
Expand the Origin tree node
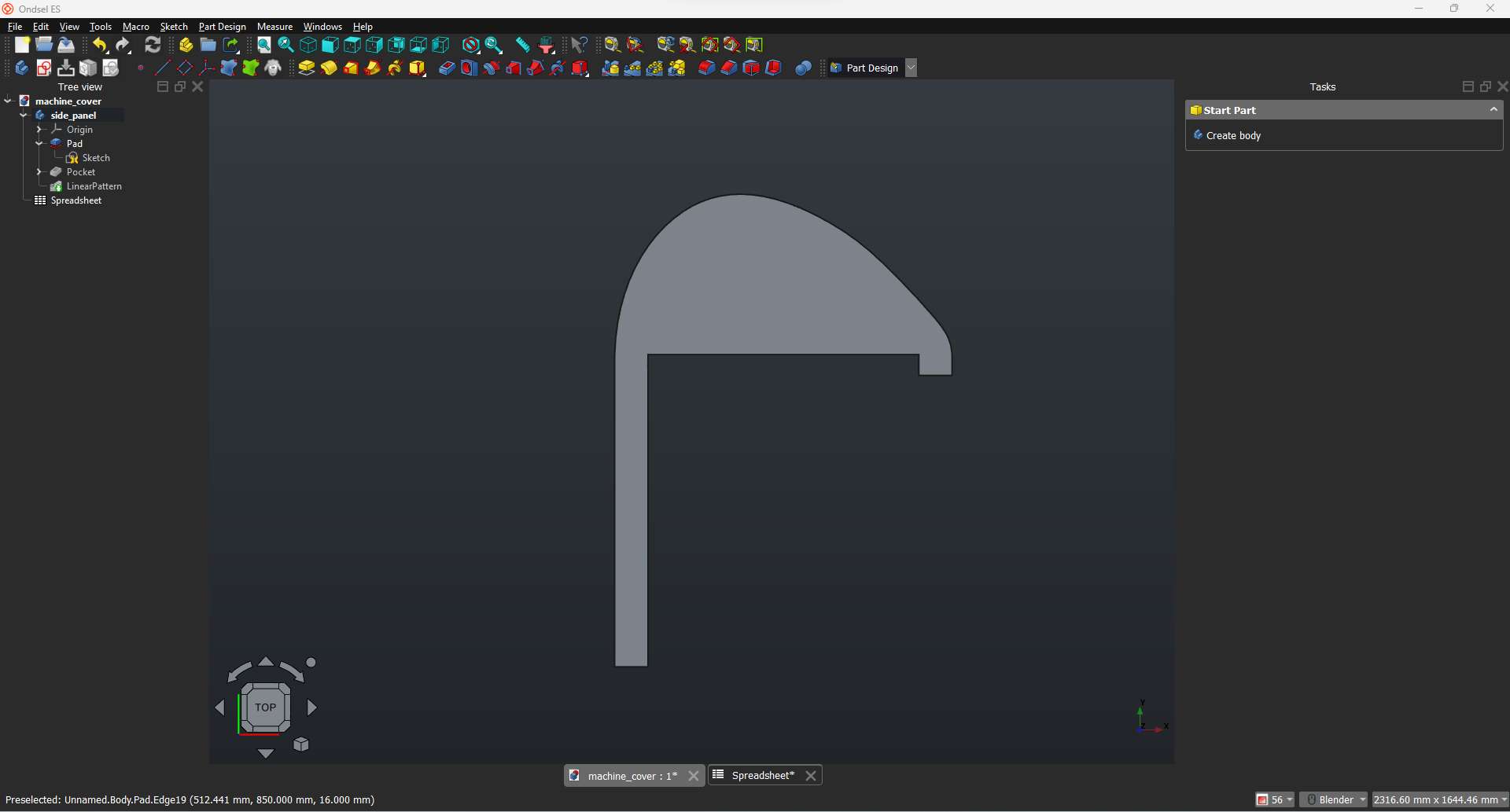coord(39,130)
